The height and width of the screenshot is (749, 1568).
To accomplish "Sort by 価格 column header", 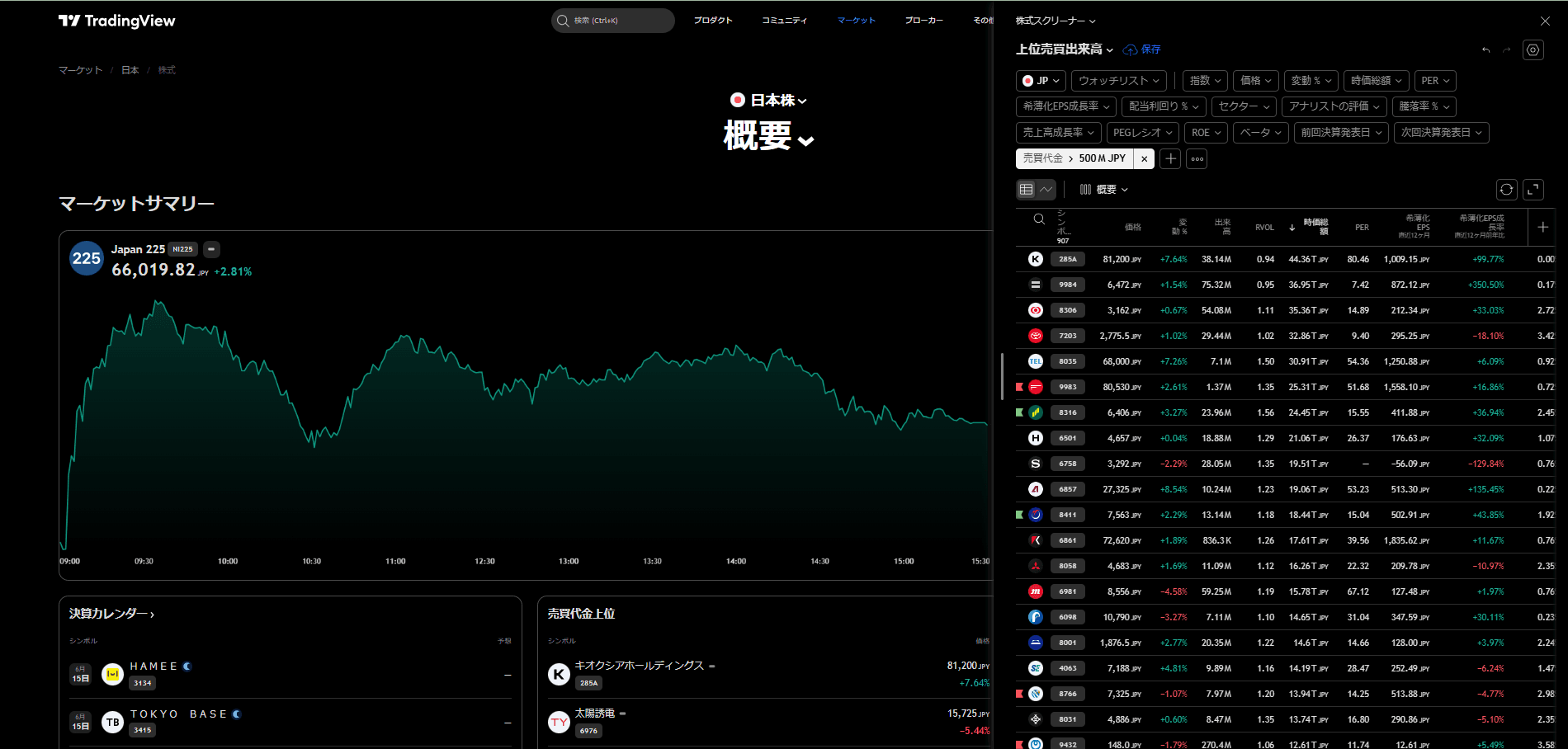I will pos(1132,227).
